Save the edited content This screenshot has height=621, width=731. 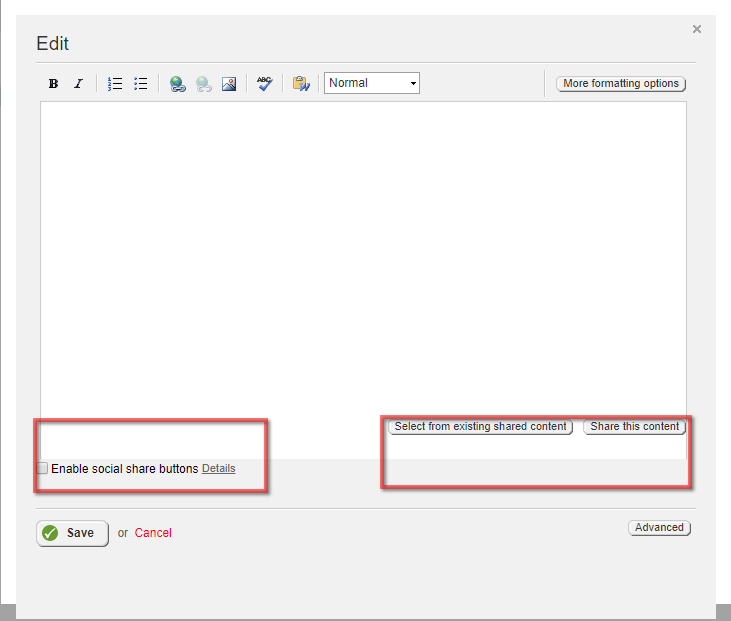72,533
